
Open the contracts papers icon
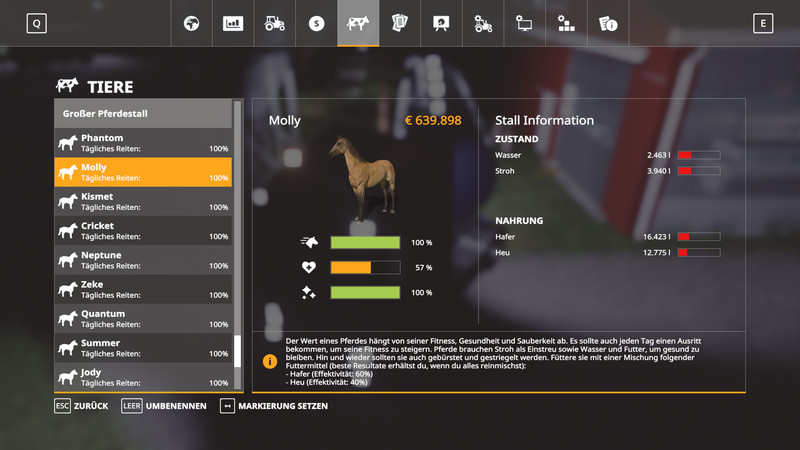pos(400,23)
